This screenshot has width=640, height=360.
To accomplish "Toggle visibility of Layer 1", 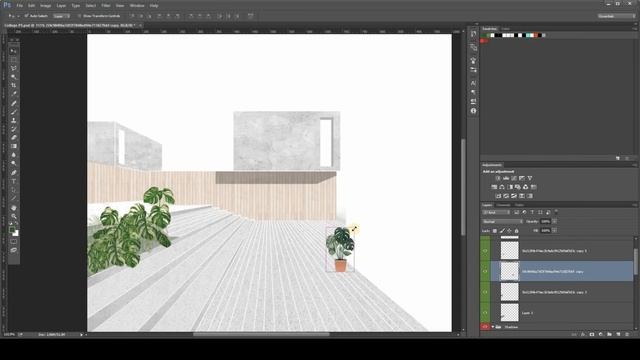I will coord(485,313).
